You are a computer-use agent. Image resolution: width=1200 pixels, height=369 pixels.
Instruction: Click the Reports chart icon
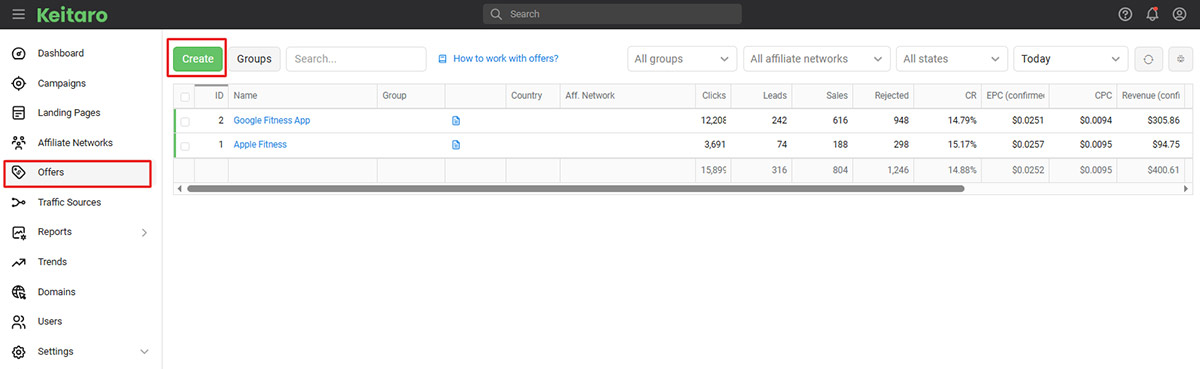18,232
